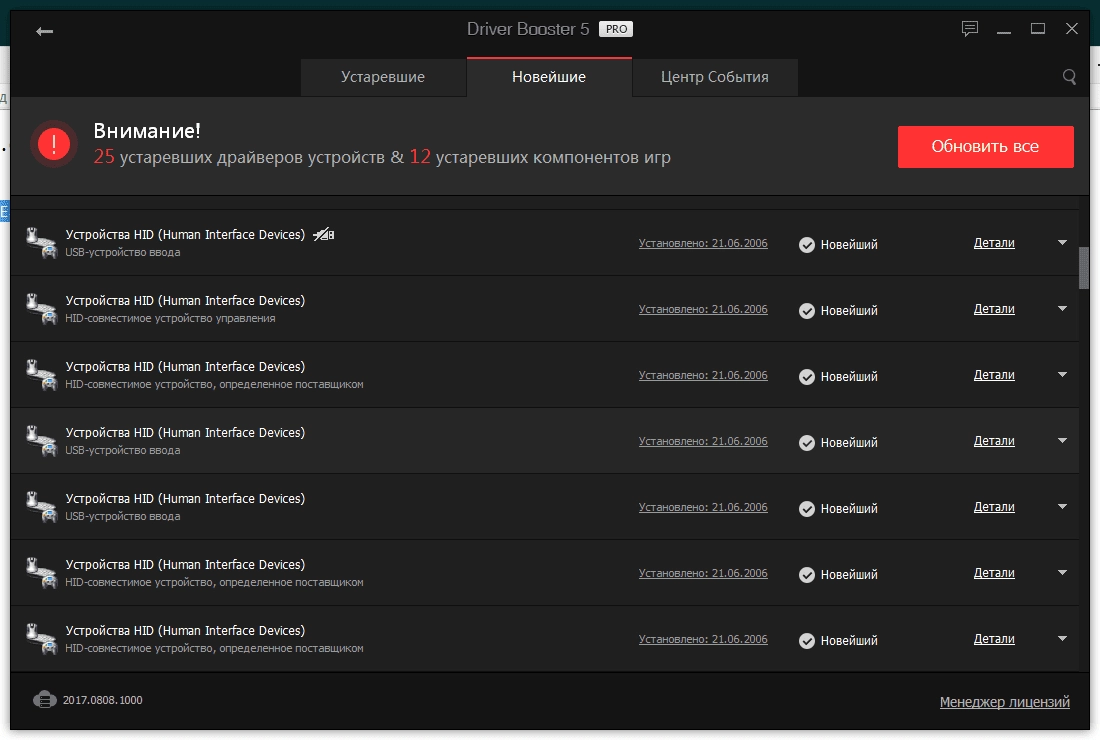The image size is (1100, 740).
Task: Open 'Детали' for the unplugged-icon row
Action: [994, 243]
